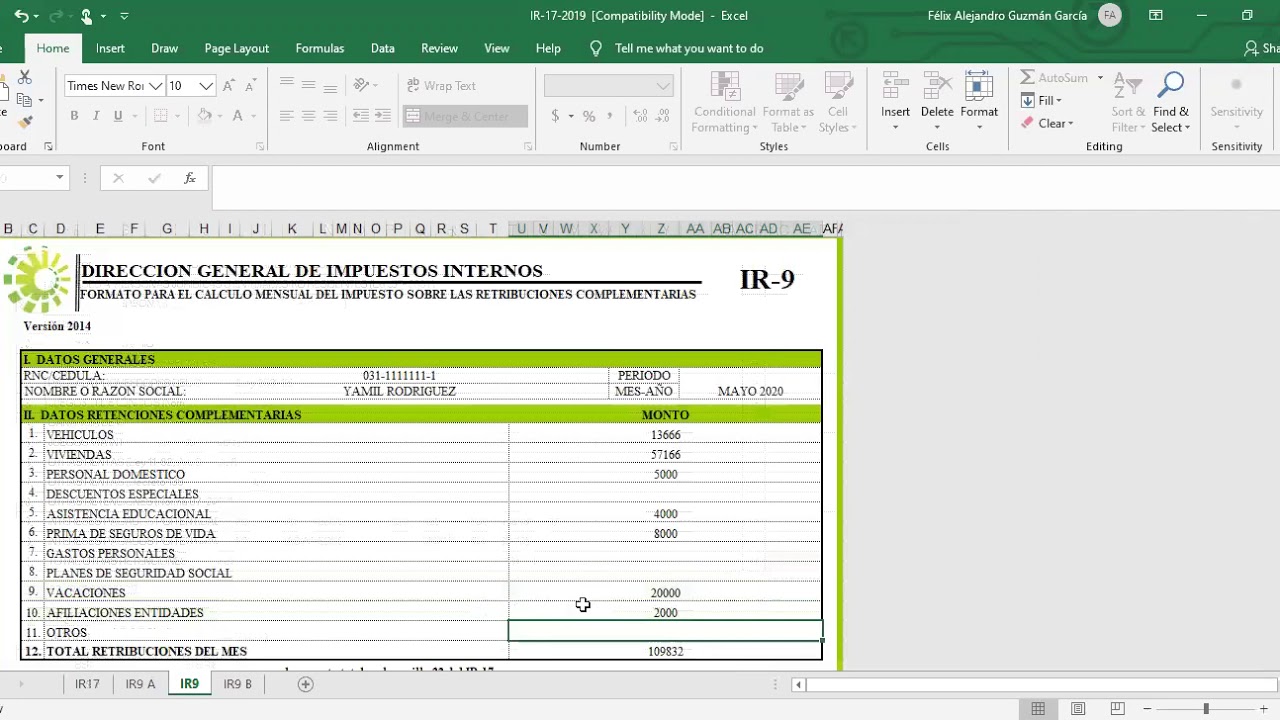Open the Page Layout ribbon tab
This screenshot has width=1280, height=720.
tap(237, 48)
